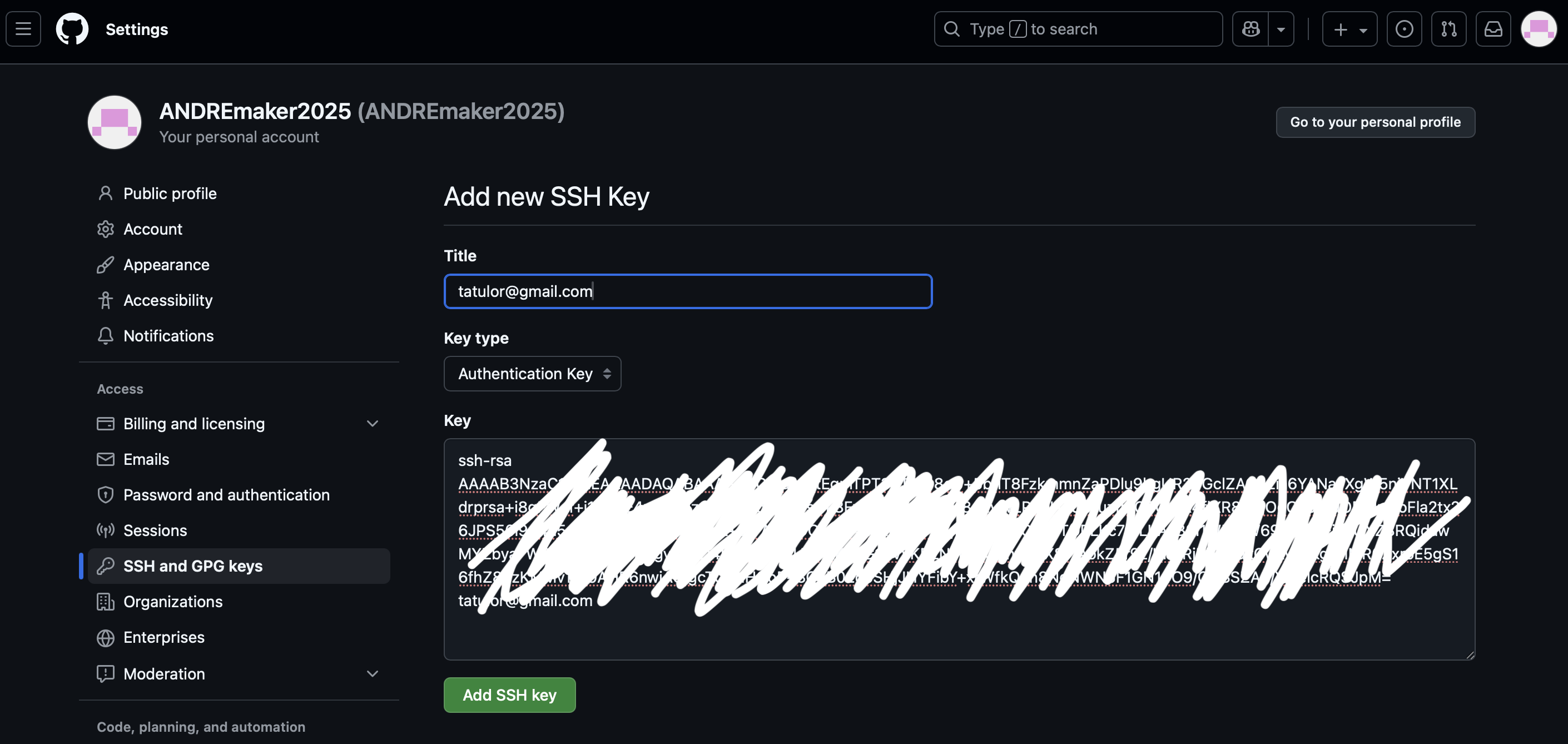Image resolution: width=1568 pixels, height=744 pixels.
Task: Go to Public profile settings
Action: click(170, 193)
